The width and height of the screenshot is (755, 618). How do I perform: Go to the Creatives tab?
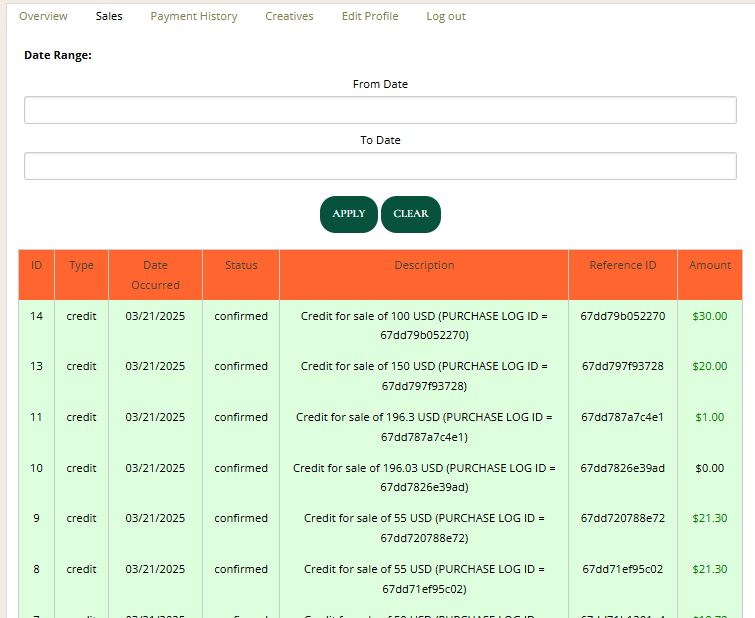click(x=289, y=16)
